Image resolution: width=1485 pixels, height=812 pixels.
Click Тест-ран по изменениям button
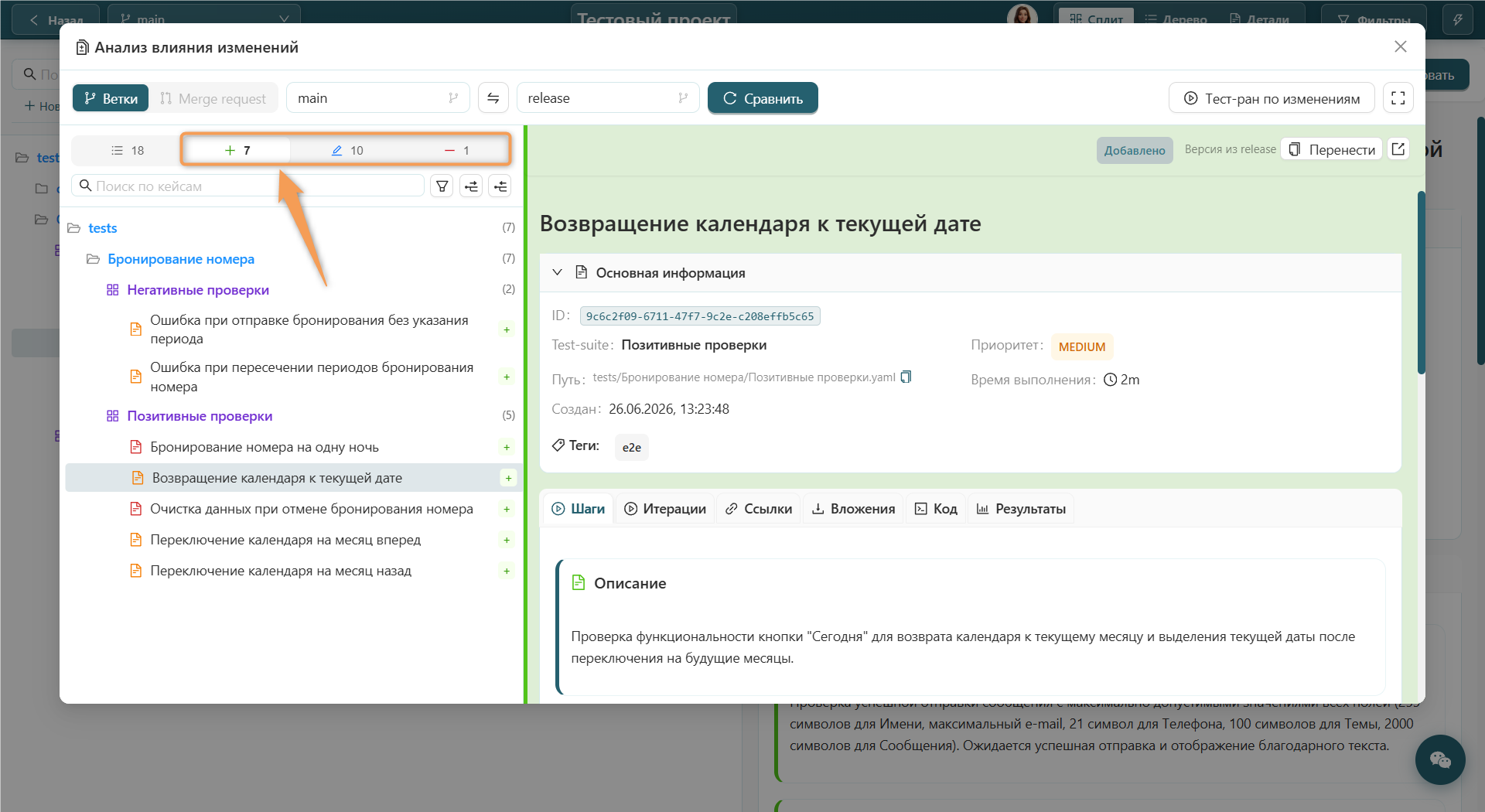click(x=1272, y=98)
